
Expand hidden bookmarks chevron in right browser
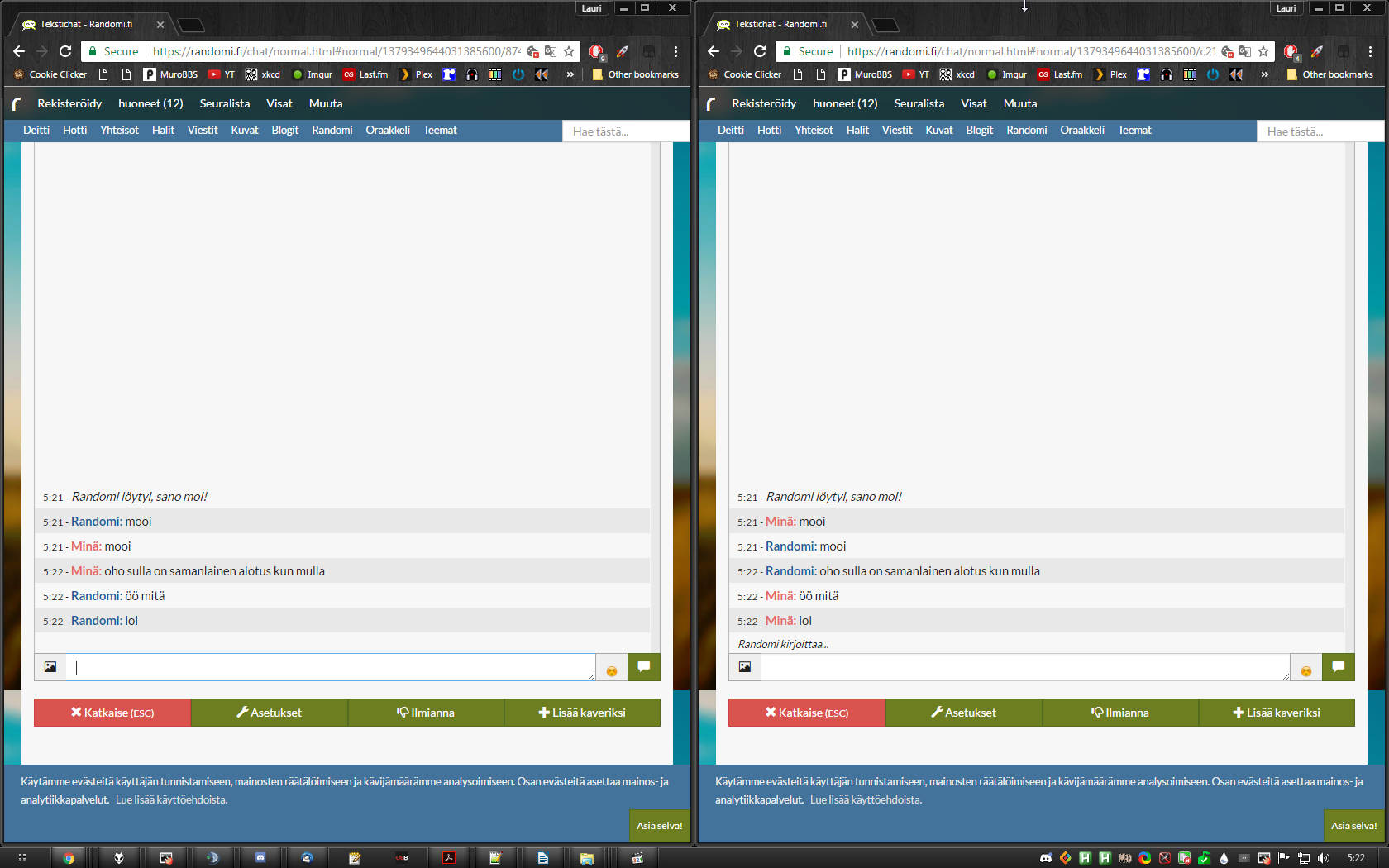tap(1265, 74)
